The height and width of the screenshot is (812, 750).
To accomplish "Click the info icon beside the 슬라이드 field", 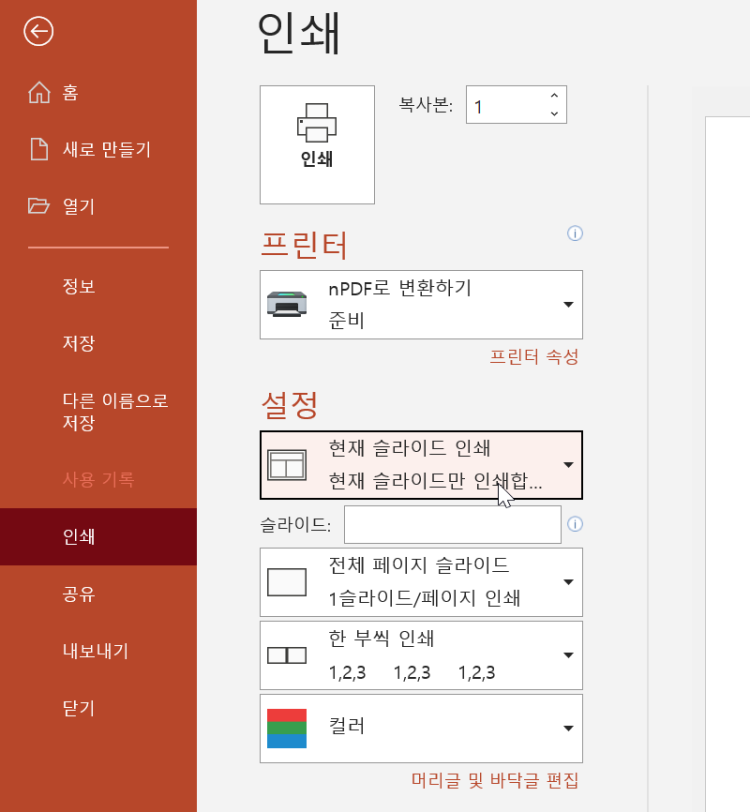I will [575, 524].
